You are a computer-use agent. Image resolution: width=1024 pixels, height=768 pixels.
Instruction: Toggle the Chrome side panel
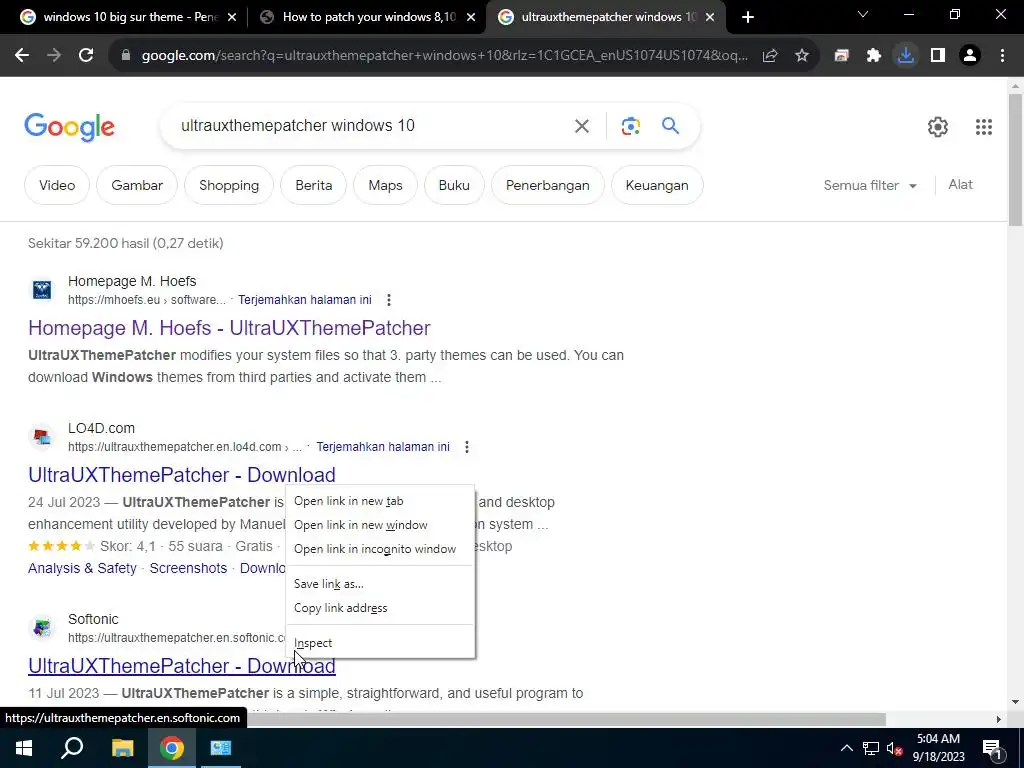point(938,56)
